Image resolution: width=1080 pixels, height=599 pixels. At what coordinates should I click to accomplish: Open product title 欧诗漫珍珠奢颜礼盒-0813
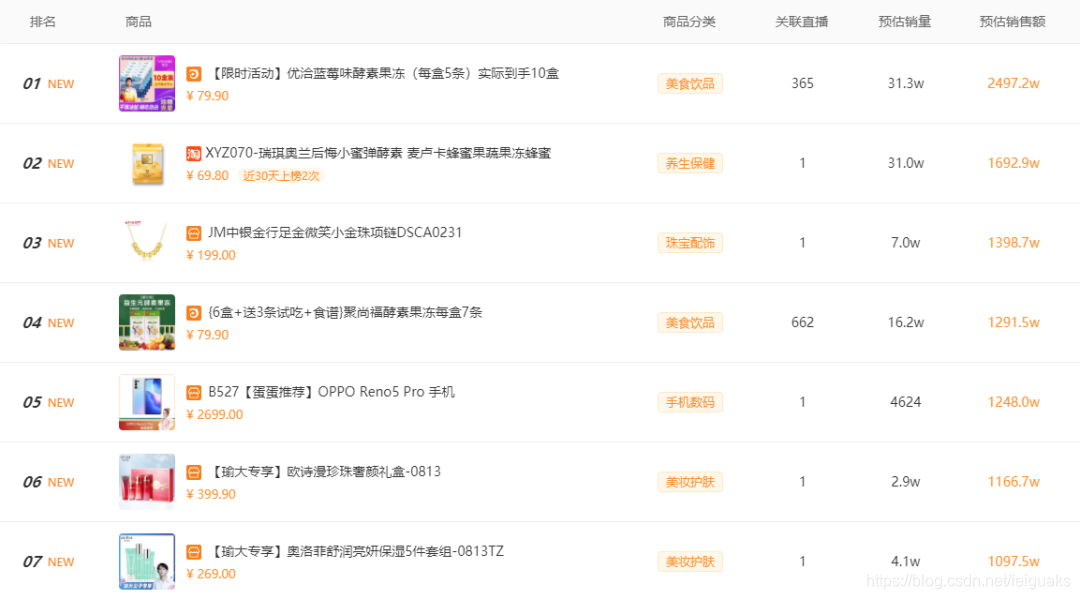click(x=324, y=472)
